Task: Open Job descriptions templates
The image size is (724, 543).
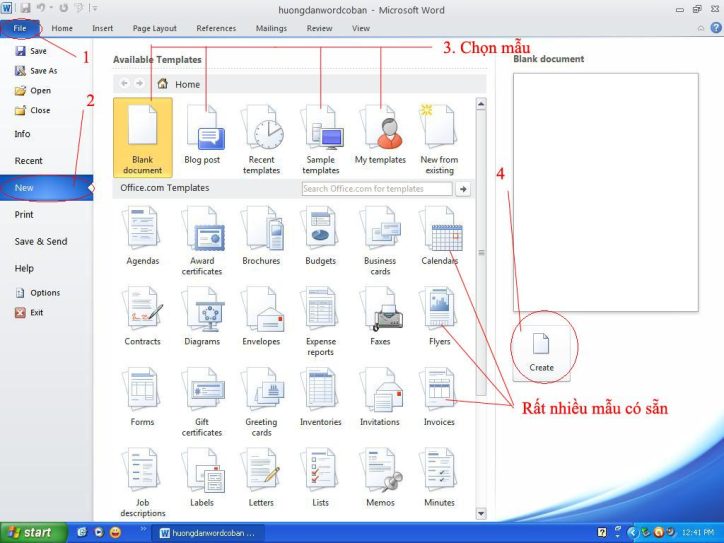Action: 143,483
